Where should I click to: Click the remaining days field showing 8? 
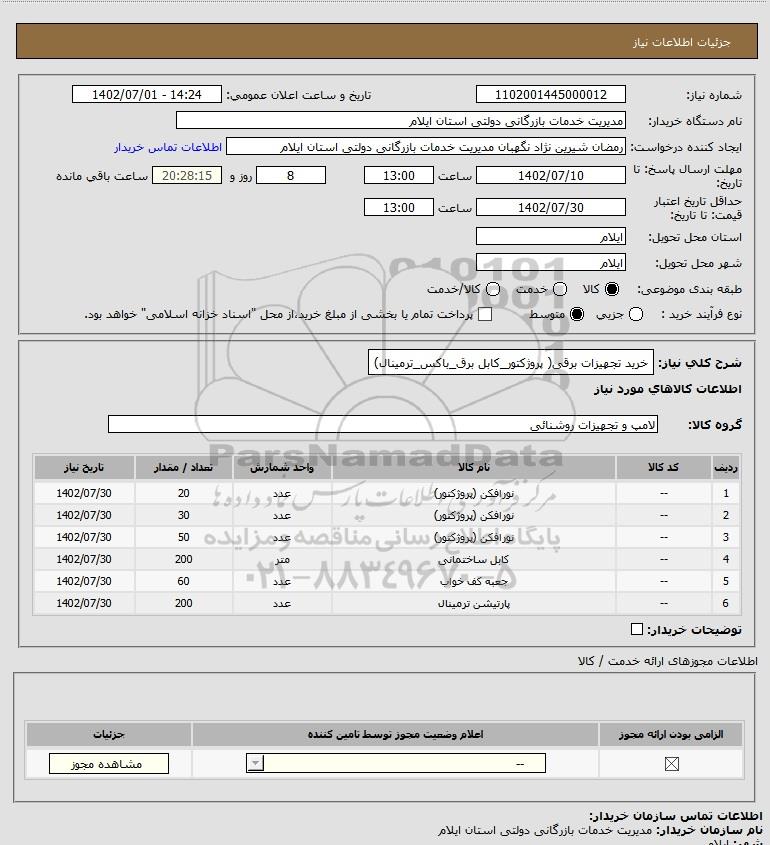pyautogui.click(x=290, y=176)
